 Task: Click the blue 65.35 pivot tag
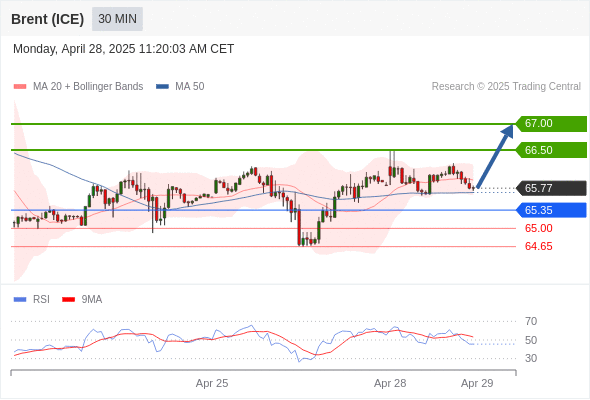[x=551, y=210]
